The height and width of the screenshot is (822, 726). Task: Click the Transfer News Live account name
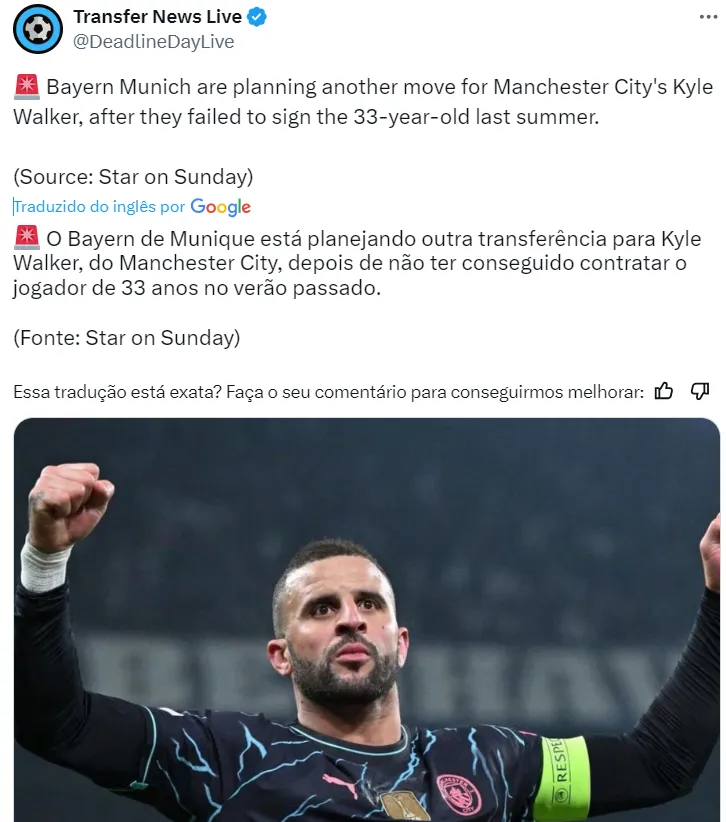pyautogui.click(x=157, y=17)
